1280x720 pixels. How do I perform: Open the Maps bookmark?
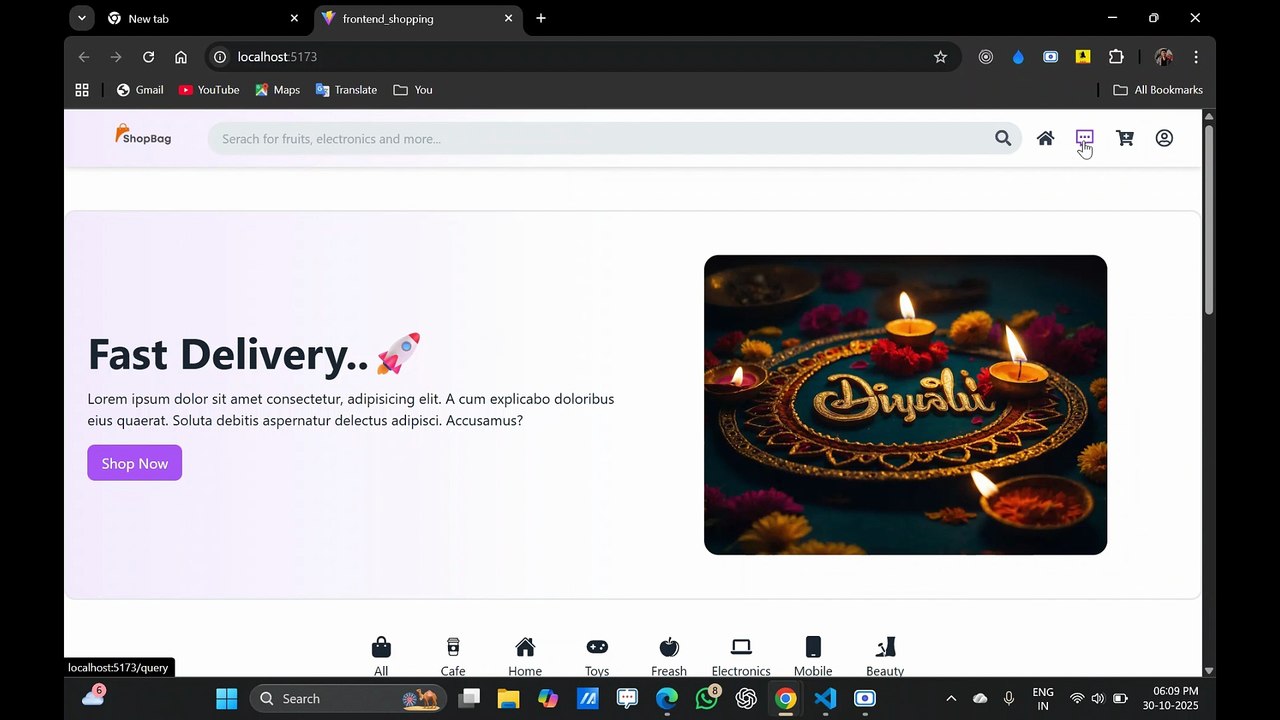click(x=277, y=90)
